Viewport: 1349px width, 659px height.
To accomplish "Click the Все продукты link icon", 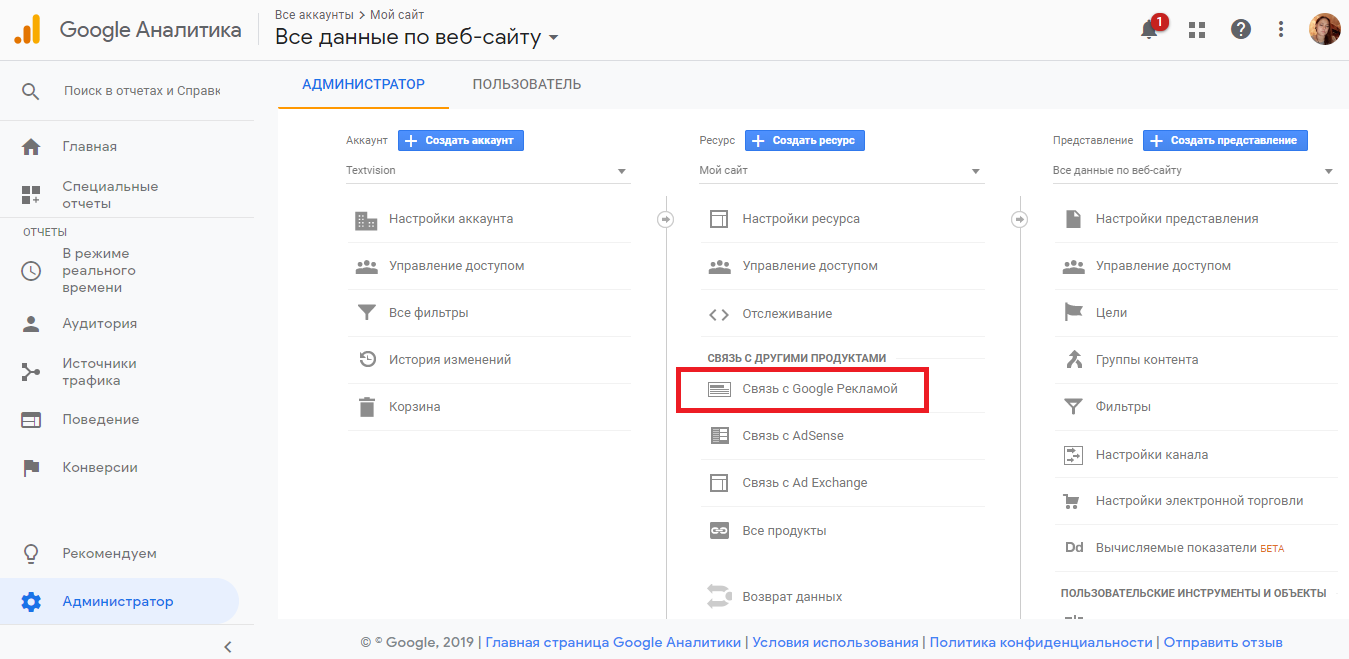I will click(719, 531).
